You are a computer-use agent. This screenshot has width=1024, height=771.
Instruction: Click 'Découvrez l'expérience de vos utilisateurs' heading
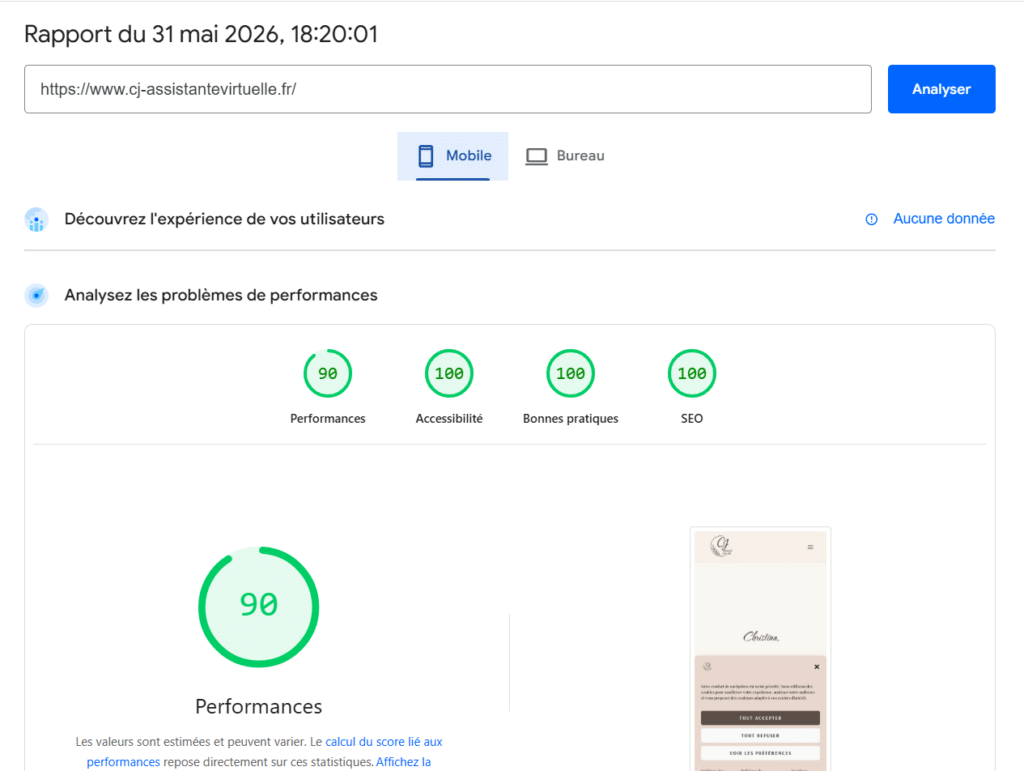point(224,219)
